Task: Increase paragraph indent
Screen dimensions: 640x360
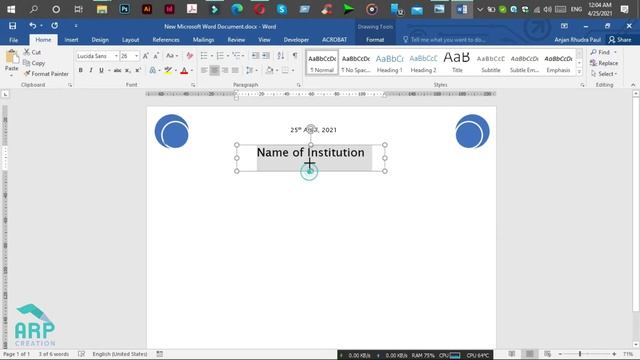Action: pyautogui.click(x=266, y=56)
